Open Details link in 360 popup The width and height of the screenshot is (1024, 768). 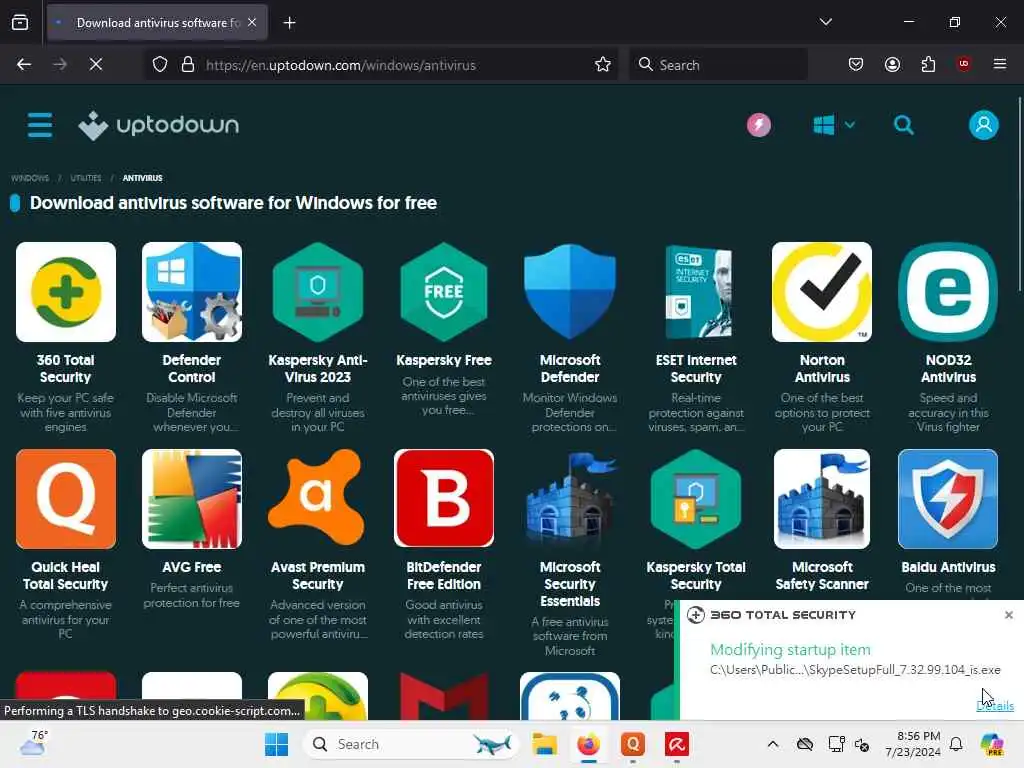(995, 706)
